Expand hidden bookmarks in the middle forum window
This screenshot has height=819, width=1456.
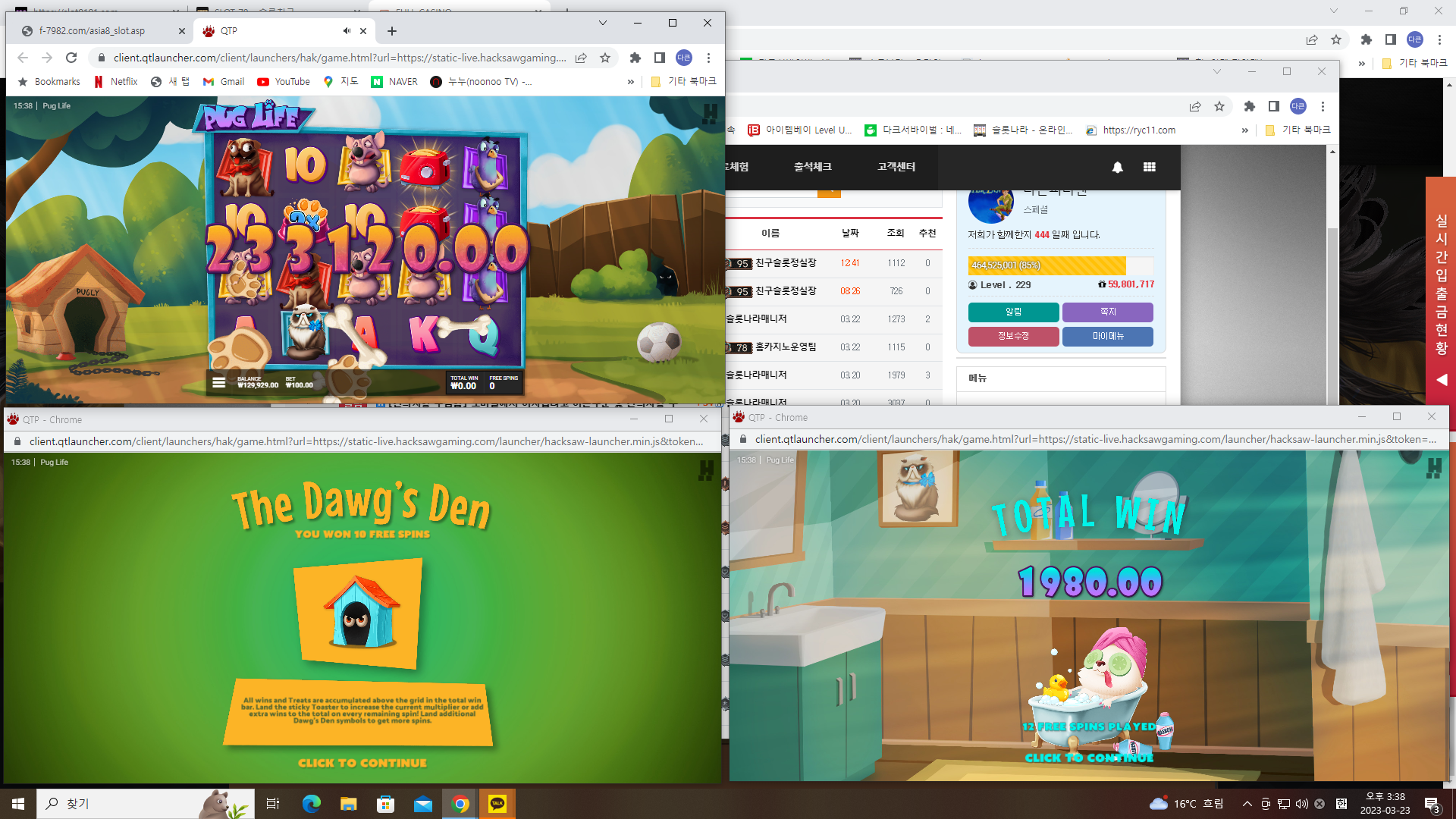tap(1244, 130)
